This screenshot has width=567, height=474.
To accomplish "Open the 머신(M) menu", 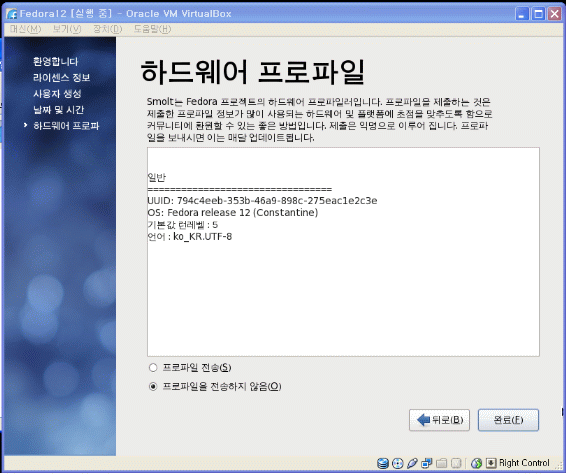I will point(25,29).
